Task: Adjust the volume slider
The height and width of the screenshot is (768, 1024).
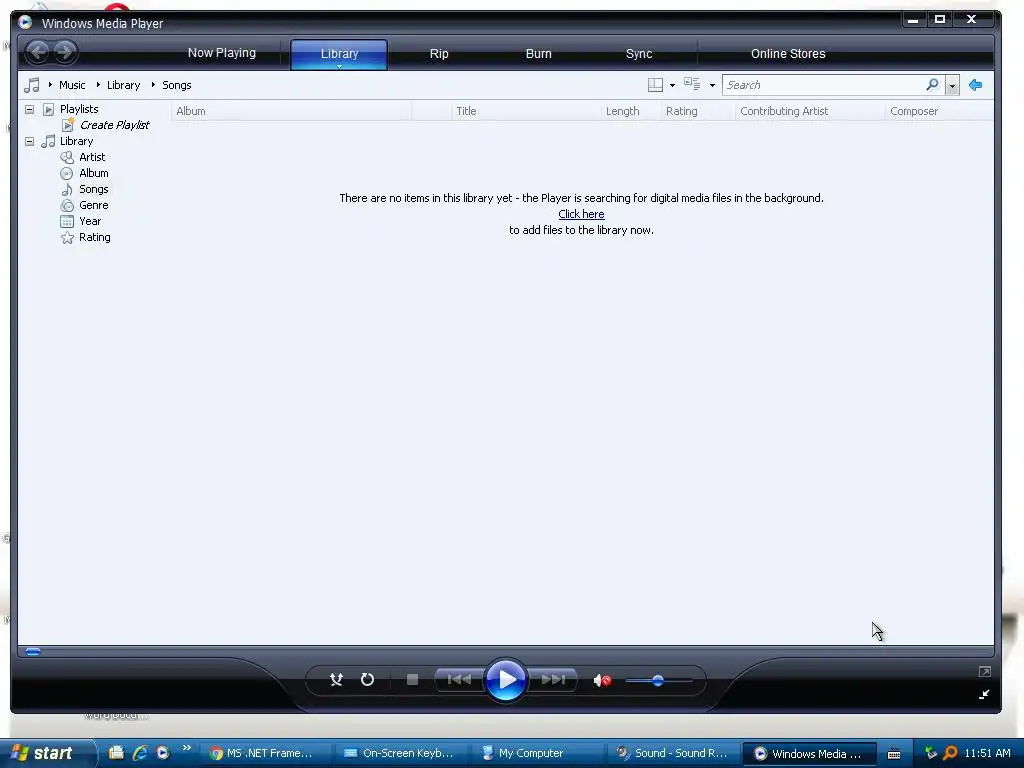Action: (658, 680)
